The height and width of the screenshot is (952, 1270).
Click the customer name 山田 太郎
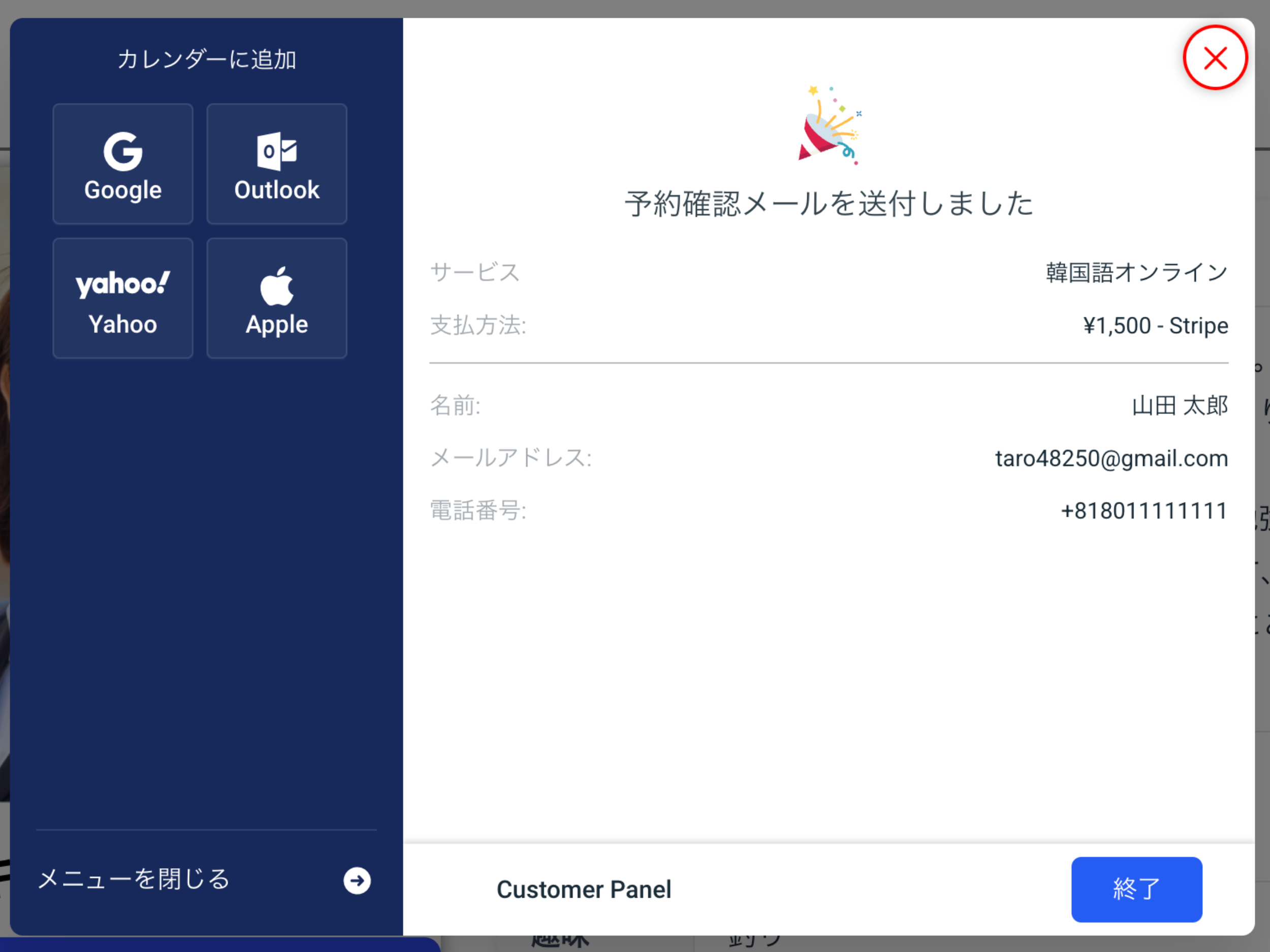tap(1179, 406)
